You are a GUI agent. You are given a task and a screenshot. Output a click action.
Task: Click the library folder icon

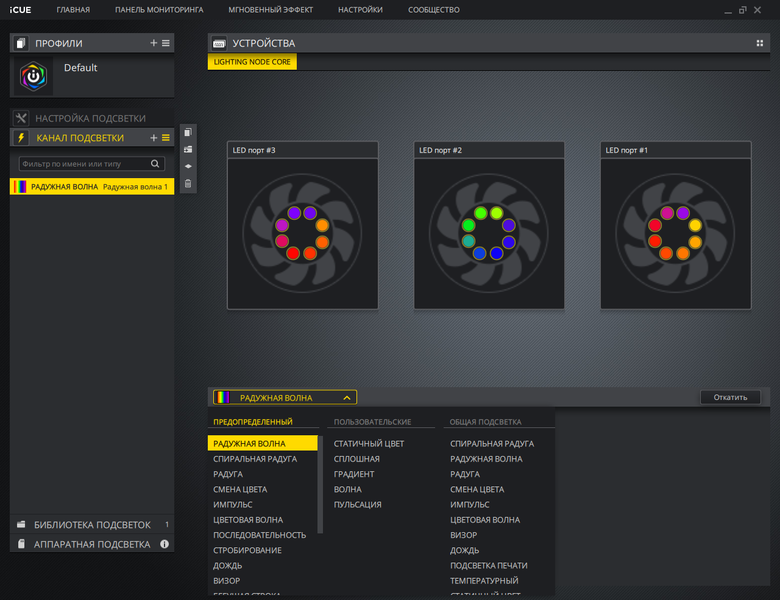click(x=21, y=524)
